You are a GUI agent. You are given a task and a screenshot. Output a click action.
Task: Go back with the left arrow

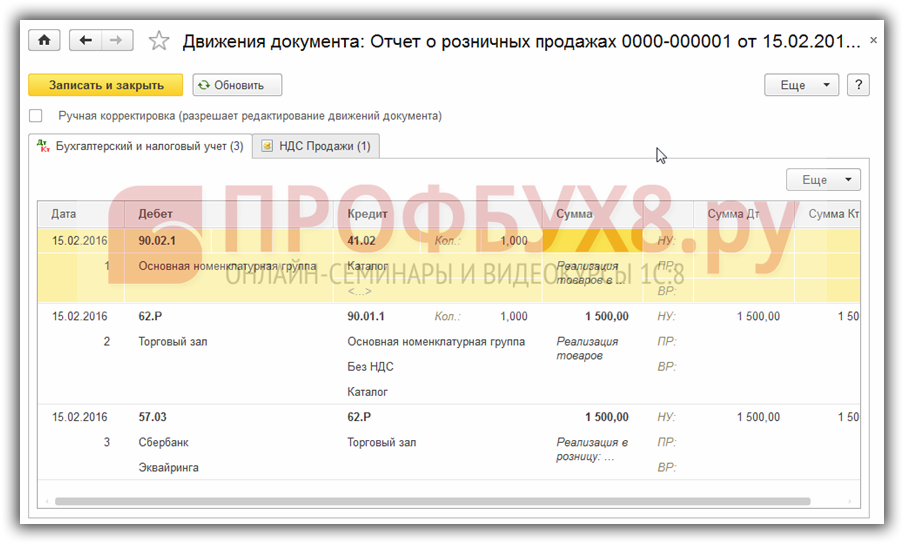85,40
